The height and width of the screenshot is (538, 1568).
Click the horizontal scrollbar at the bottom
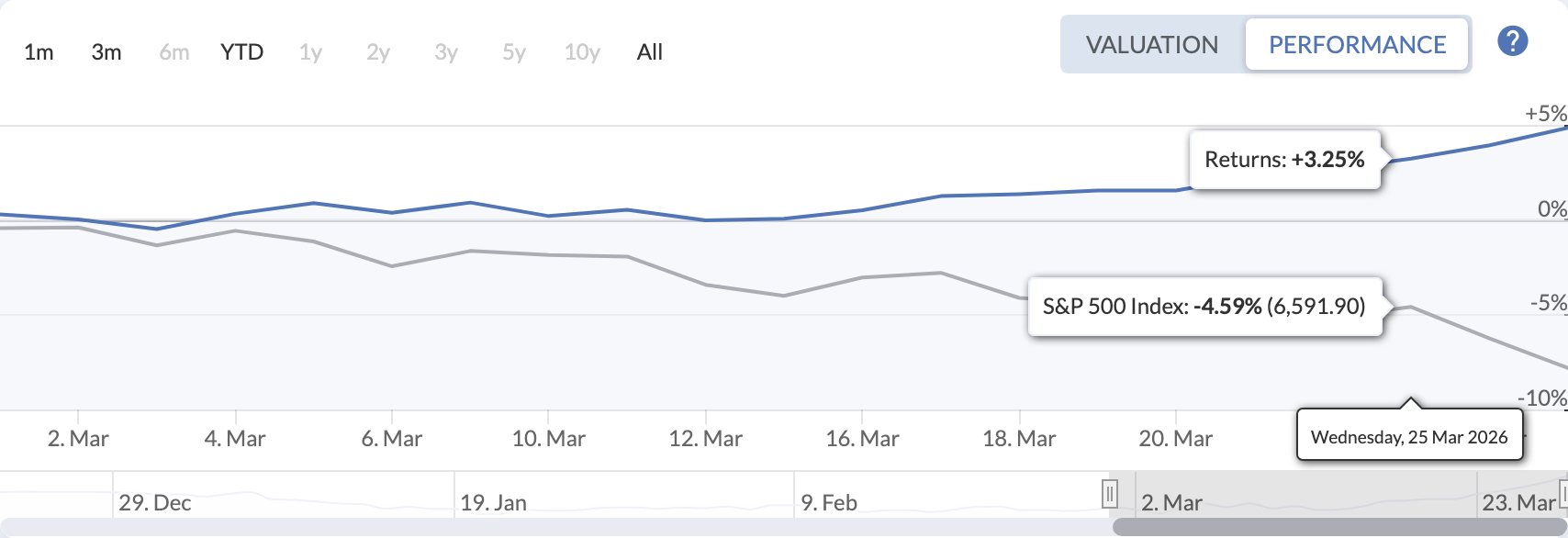(1331, 523)
